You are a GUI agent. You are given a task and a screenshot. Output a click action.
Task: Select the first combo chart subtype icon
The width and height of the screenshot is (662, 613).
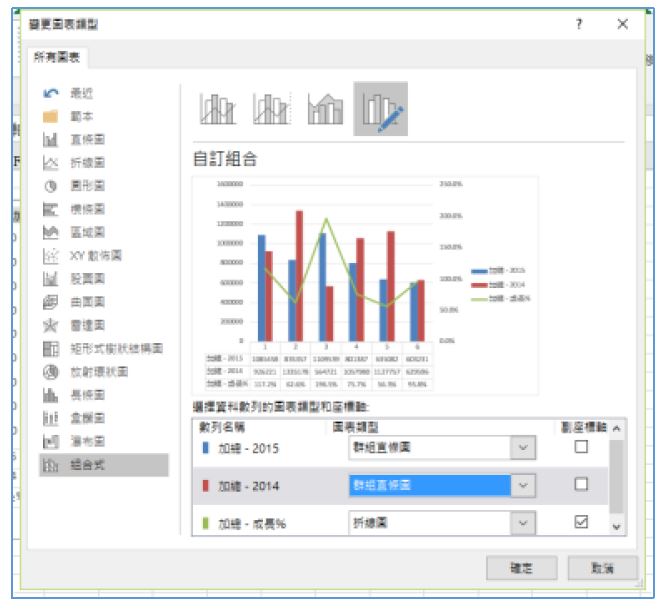point(218,109)
